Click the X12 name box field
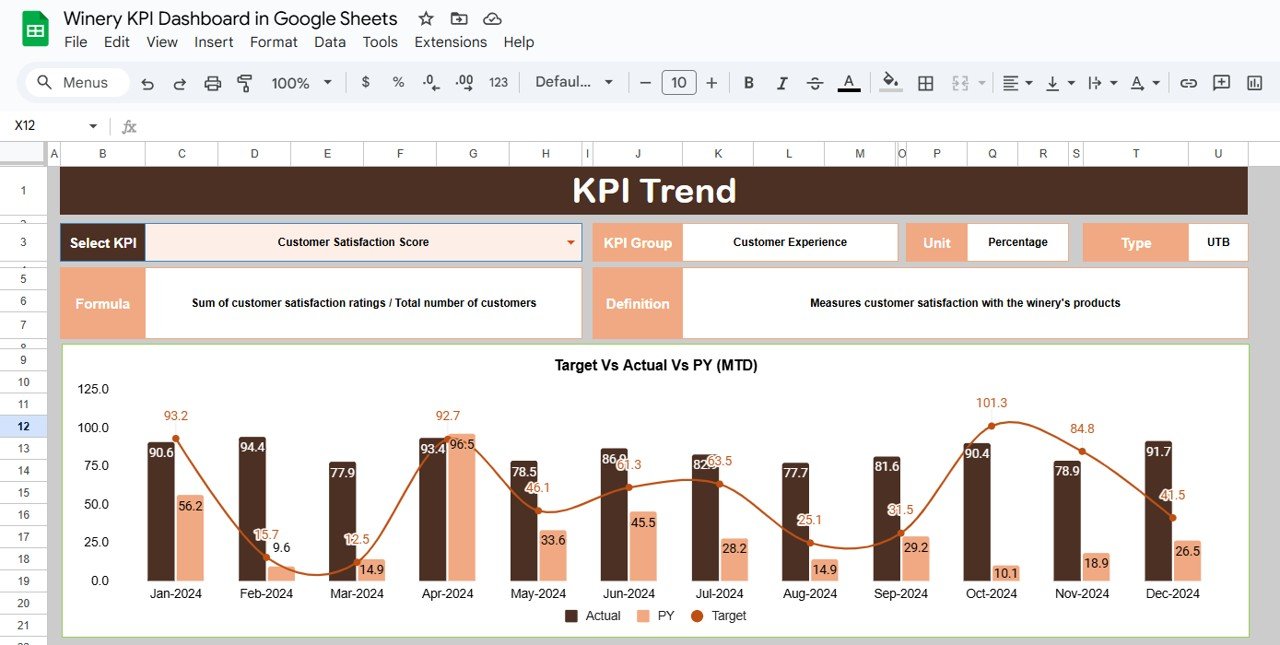 (x=50, y=126)
